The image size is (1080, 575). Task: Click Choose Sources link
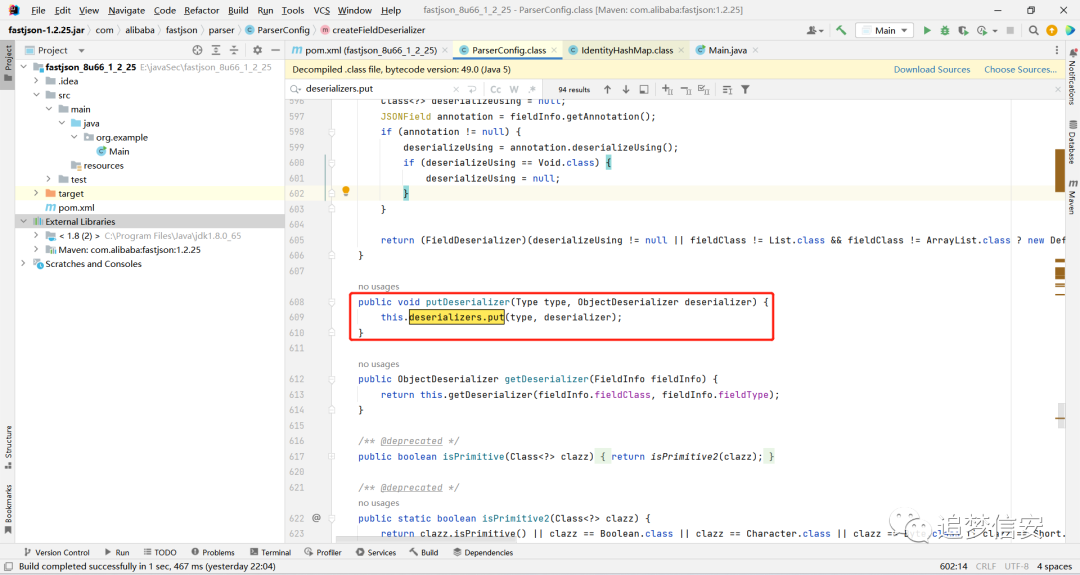click(1020, 70)
